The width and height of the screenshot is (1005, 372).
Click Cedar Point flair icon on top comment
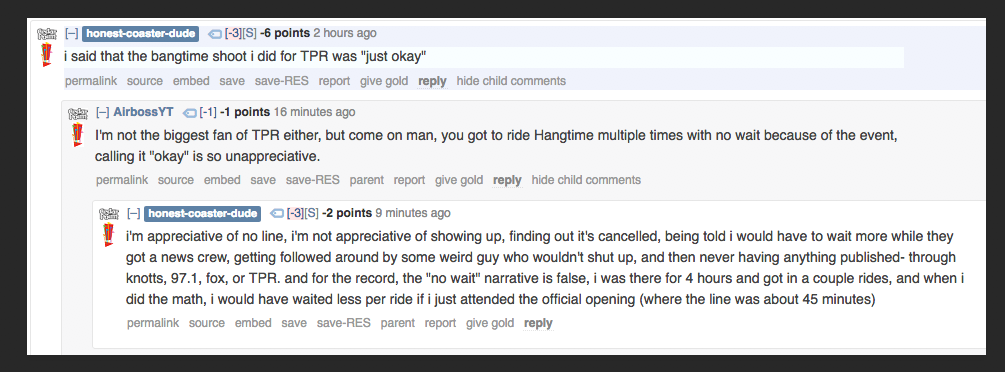(x=47, y=34)
